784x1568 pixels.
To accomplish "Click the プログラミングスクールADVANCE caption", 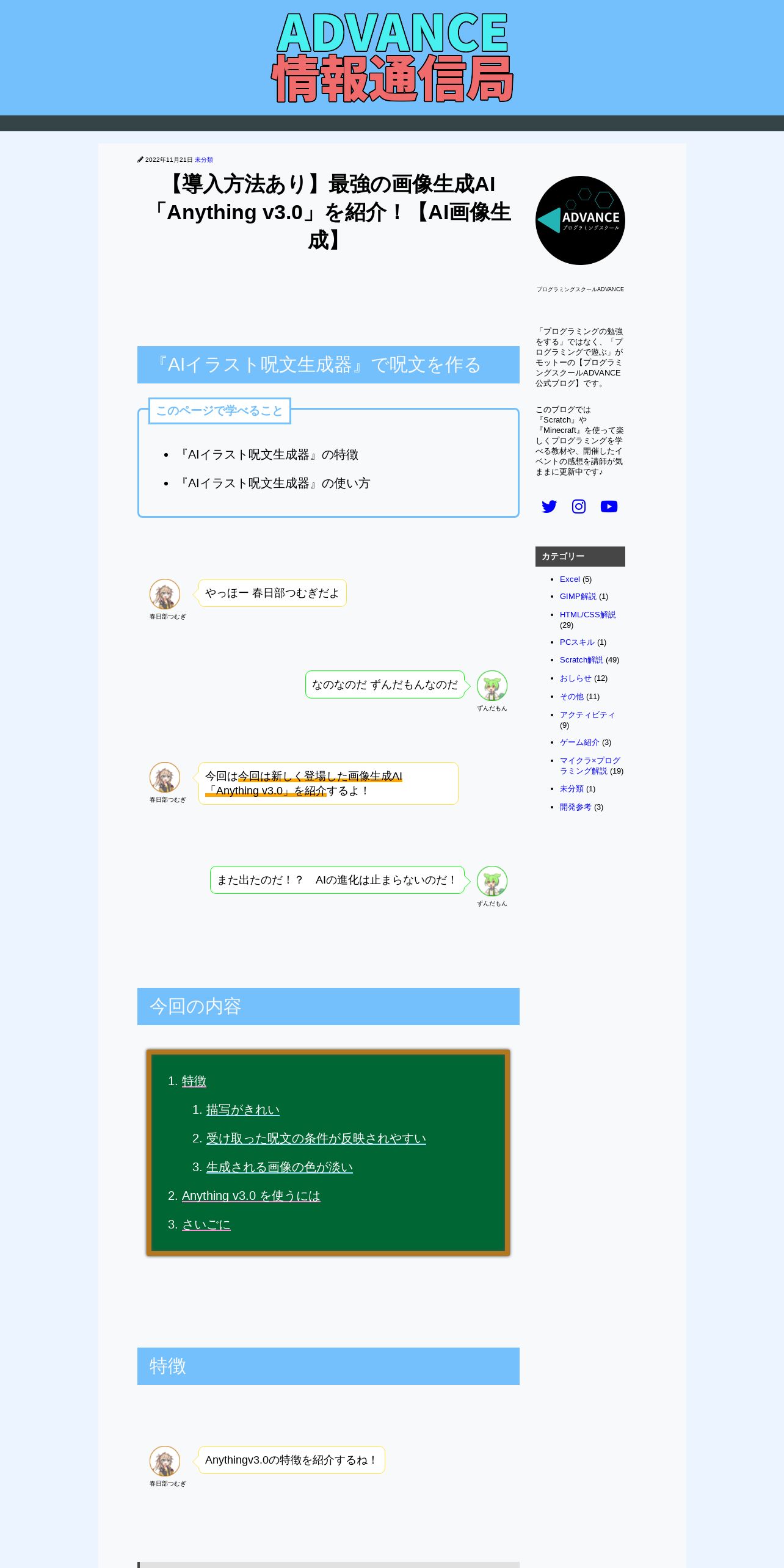I will pyautogui.click(x=580, y=289).
